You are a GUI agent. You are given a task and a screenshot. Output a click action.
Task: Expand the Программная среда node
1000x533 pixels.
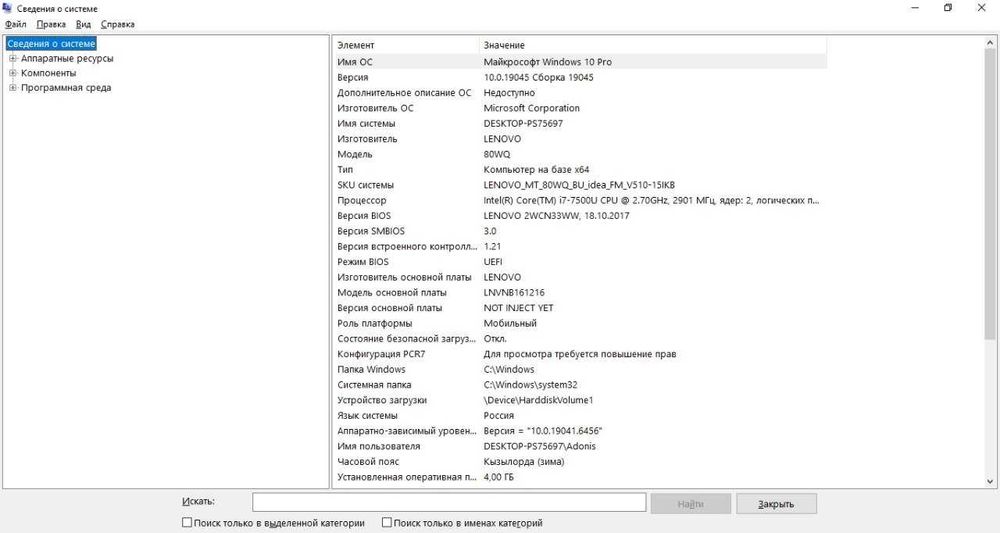pos(12,87)
